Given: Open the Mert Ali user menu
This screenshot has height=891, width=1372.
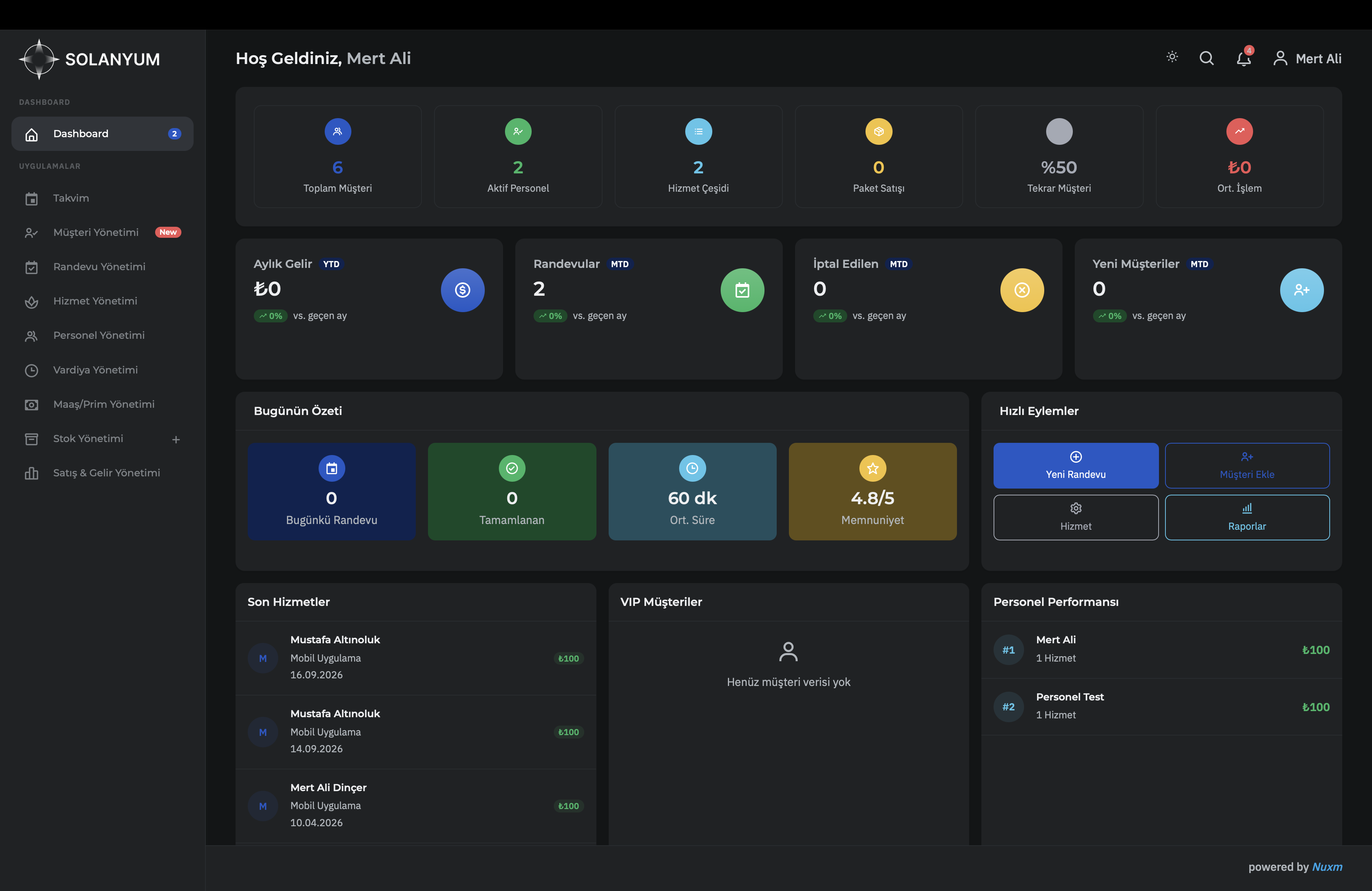Looking at the screenshot, I should pyautogui.click(x=1307, y=58).
